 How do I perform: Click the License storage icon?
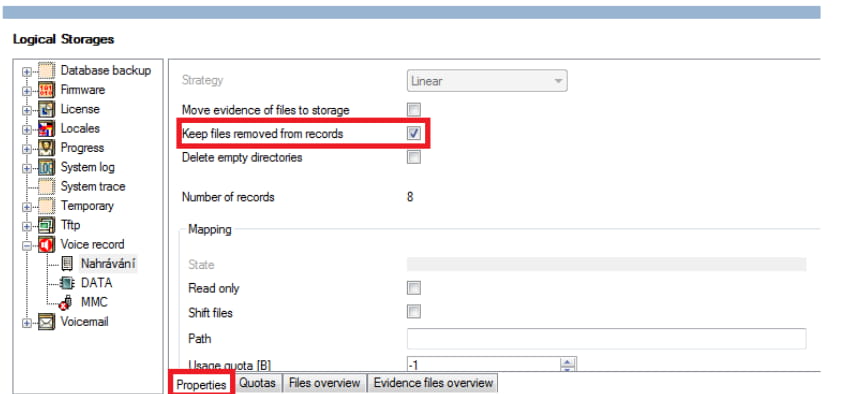[x=47, y=110]
